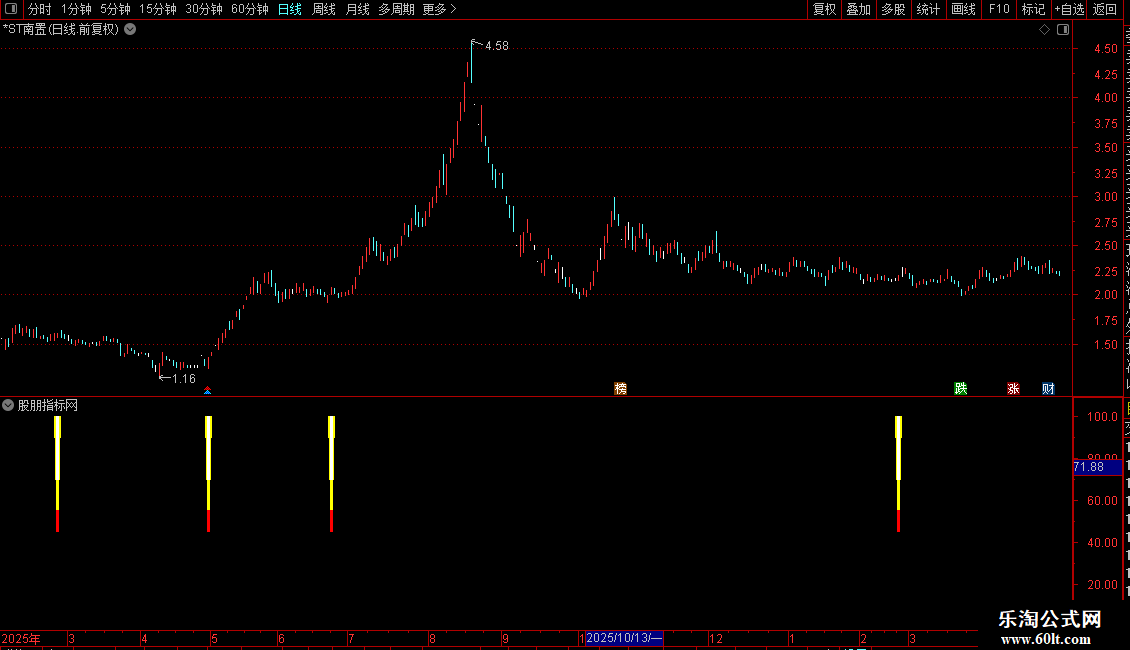Add stock via +自选 button
Image resolution: width=1130 pixels, height=650 pixels.
point(1069,9)
